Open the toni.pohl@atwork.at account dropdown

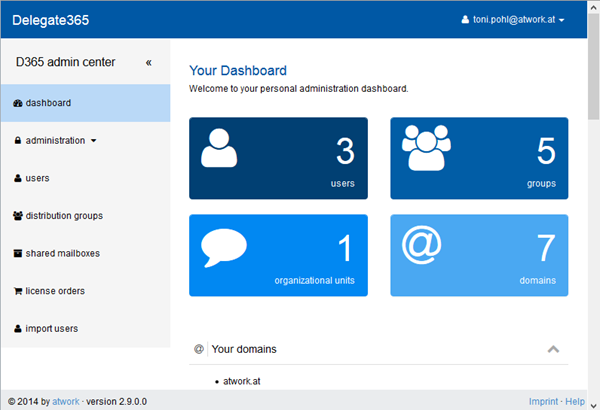(x=512, y=20)
